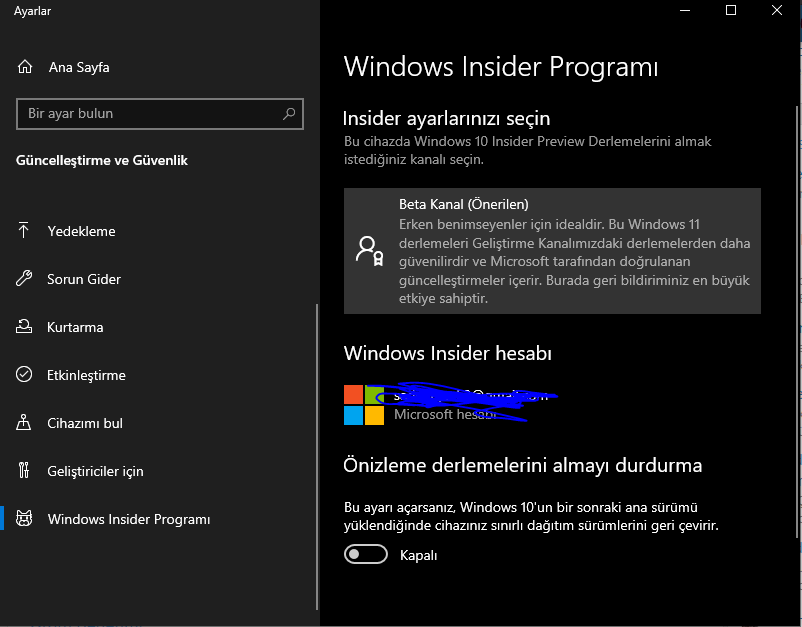Select Kurtarma in the sidebar
802x627 pixels.
(159, 327)
